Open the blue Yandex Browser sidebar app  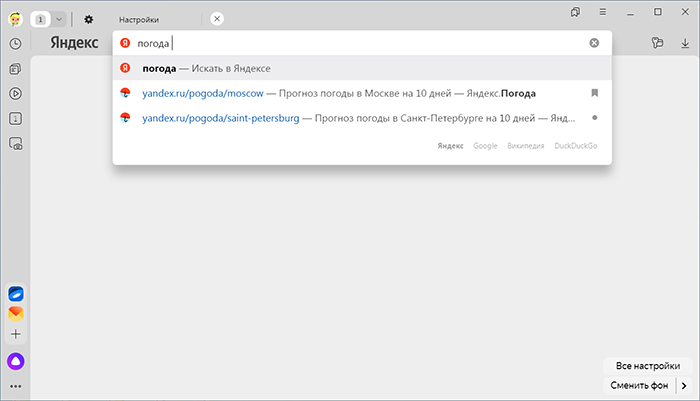click(x=16, y=294)
